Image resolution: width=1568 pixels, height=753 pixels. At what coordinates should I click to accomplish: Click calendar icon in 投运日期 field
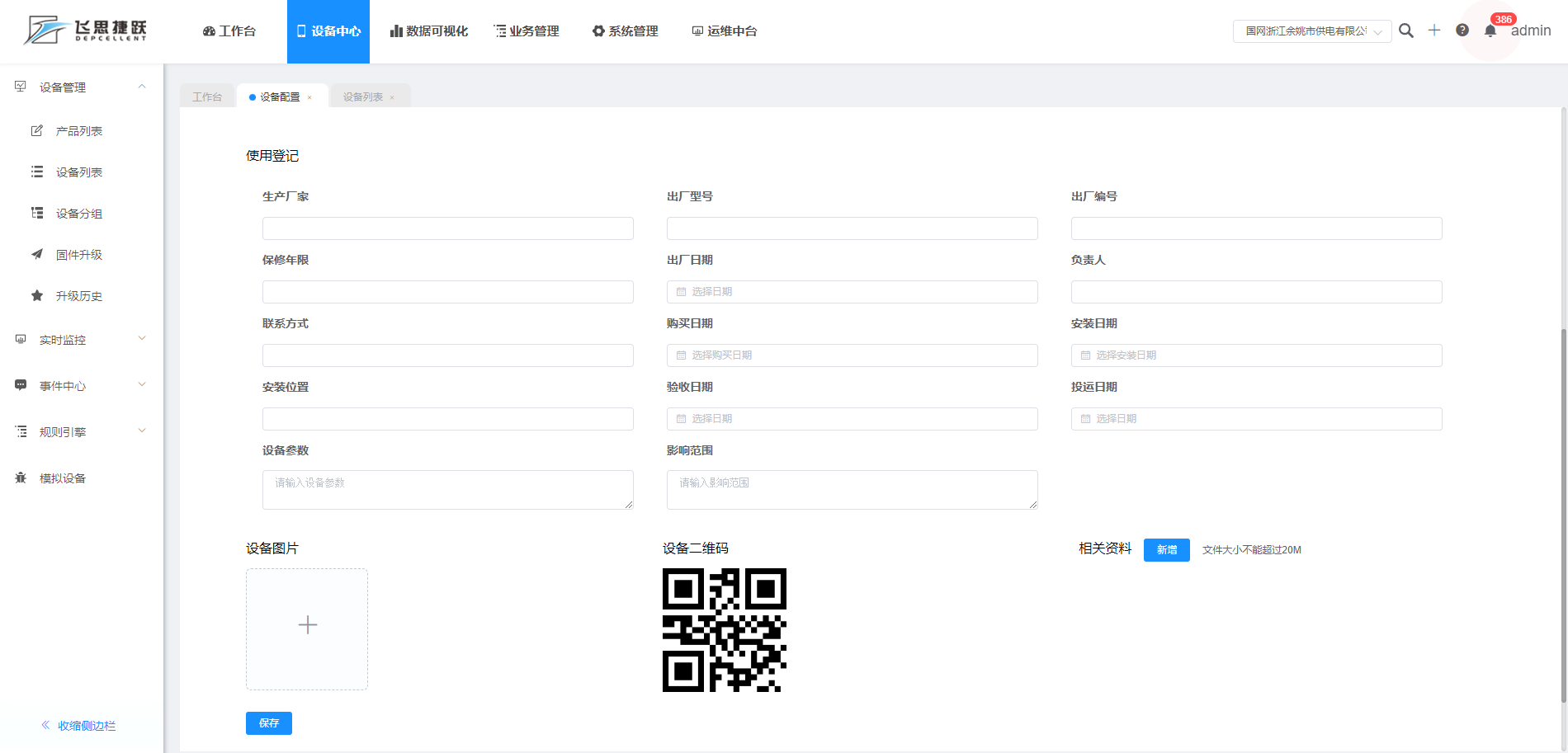[x=1085, y=419]
